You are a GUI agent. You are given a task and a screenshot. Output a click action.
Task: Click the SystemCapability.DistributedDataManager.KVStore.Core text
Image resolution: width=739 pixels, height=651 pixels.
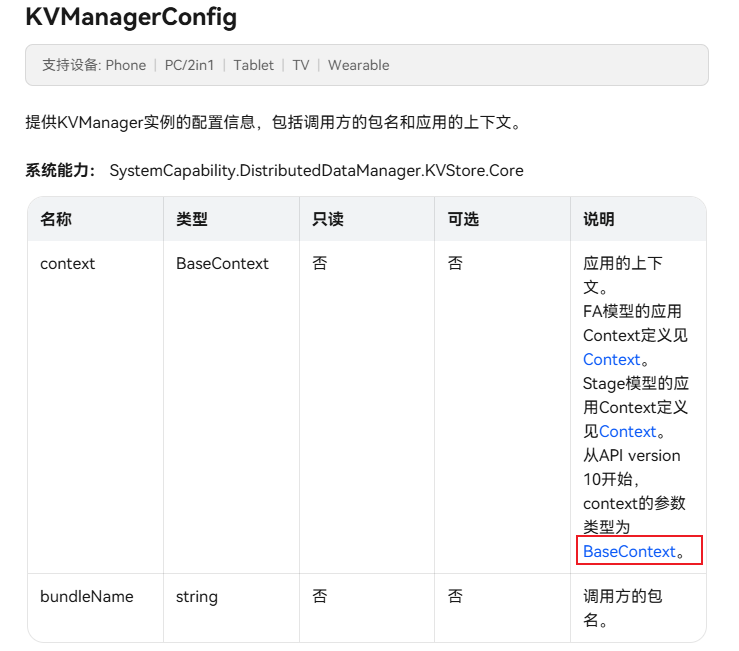click(x=316, y=170)
